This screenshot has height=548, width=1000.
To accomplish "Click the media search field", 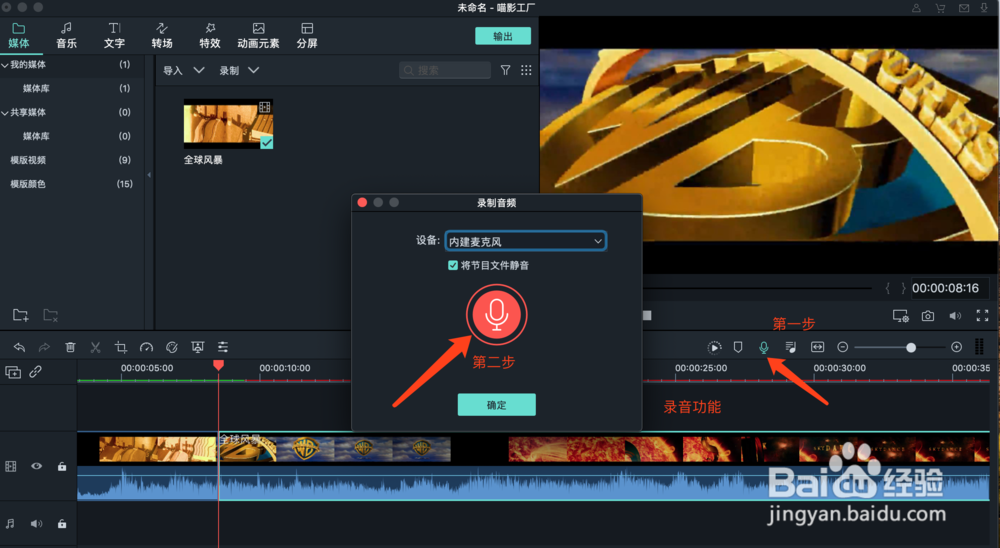I will point(445,70).
